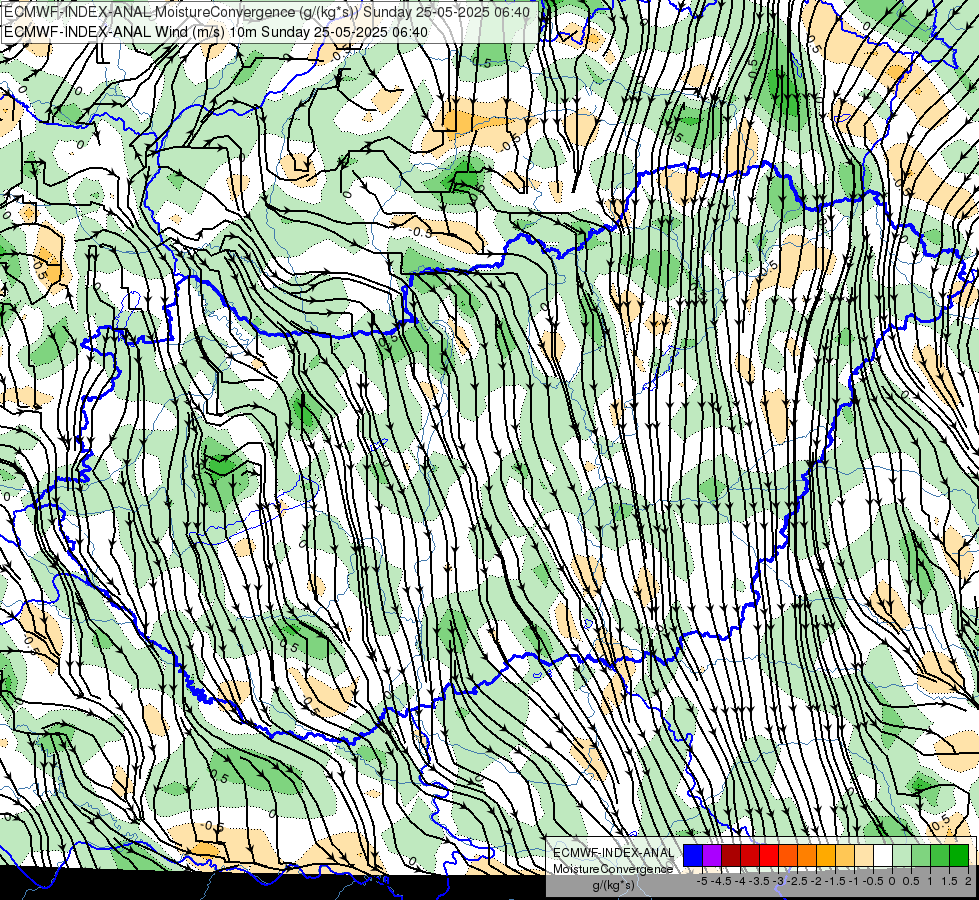The width and height of the screenshot is (979, 900).
Task: Click the -2.5 value on the legend scale
Action: pyautogui.click(x=797, y=881)
